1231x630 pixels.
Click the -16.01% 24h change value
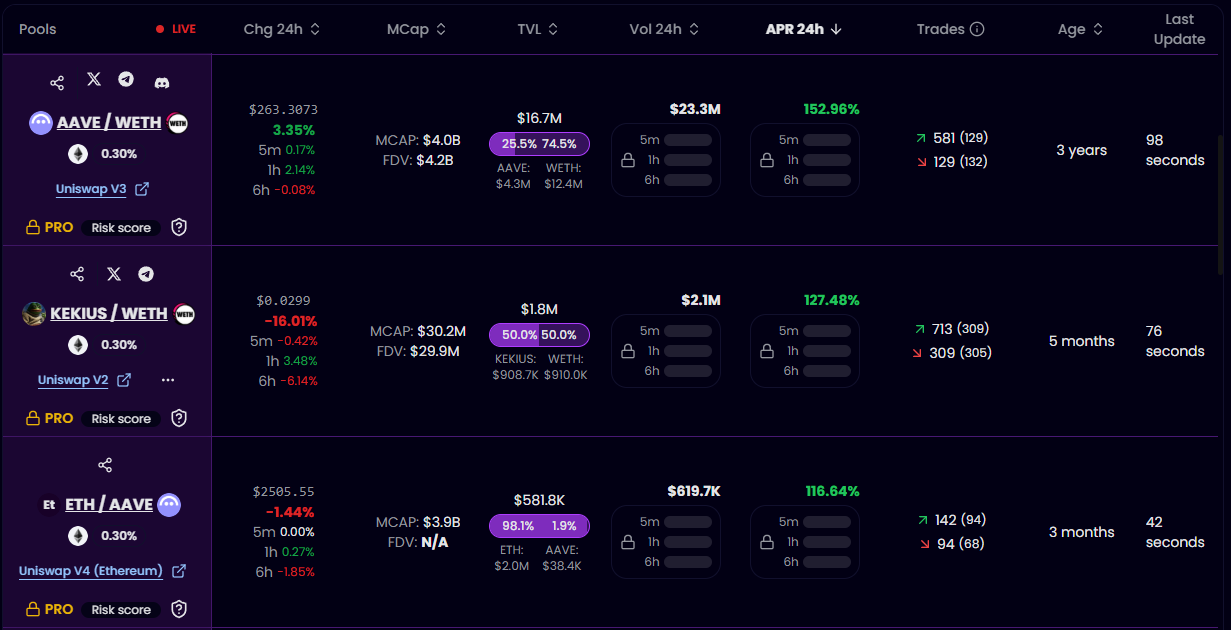(290, 321)
